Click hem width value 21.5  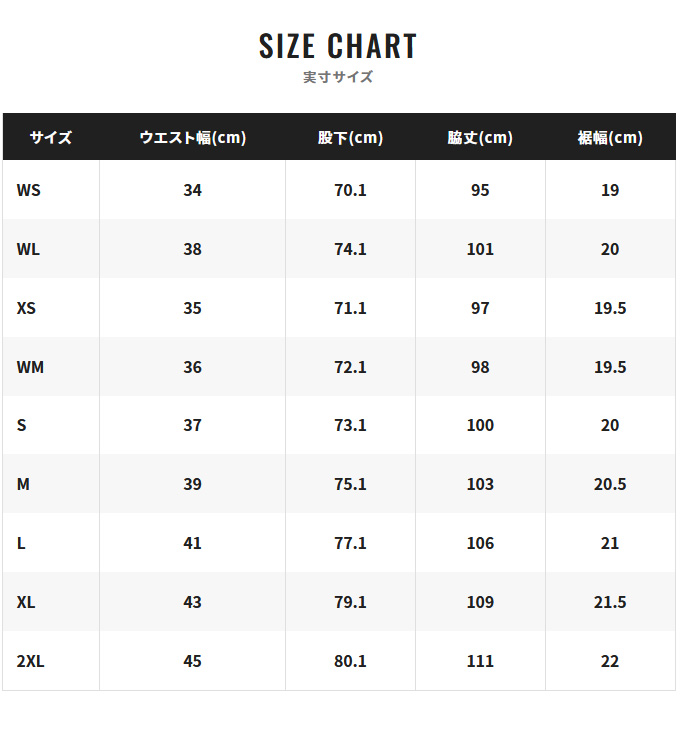point(610,602)
